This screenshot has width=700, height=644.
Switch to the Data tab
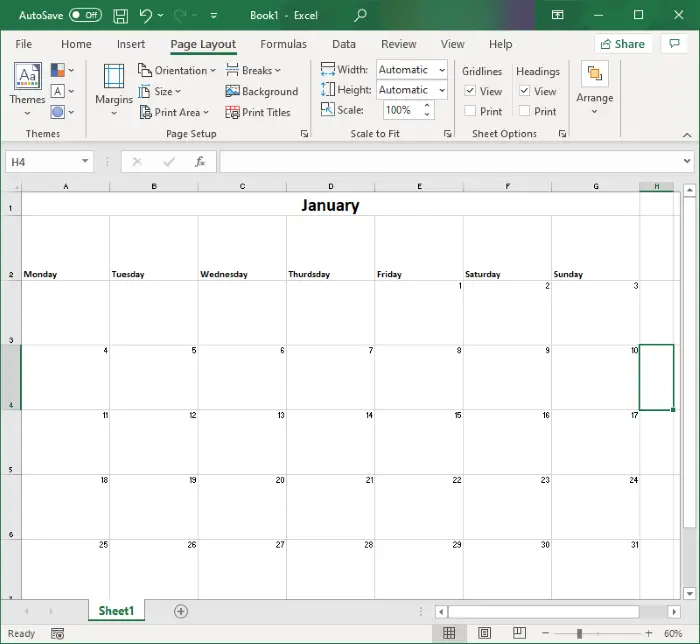coord(344,44)
